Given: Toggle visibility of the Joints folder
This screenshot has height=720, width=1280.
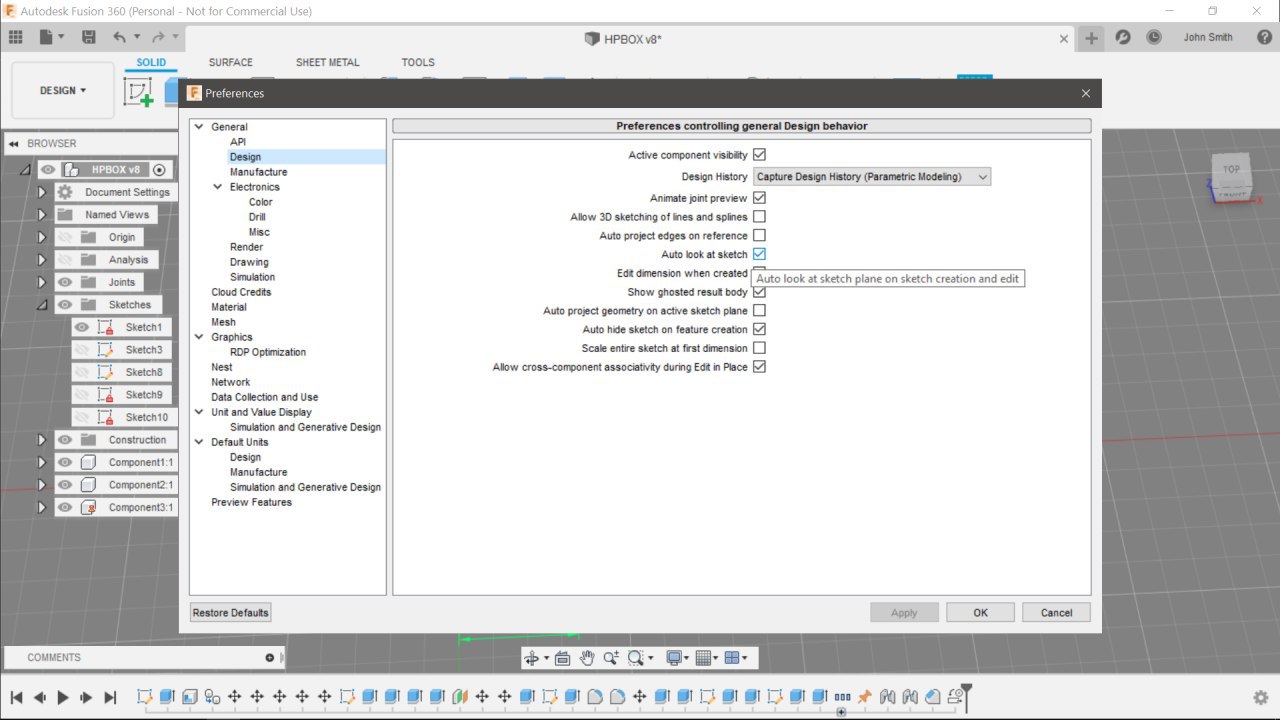Looking at the screenshot, I should pos(65,282).
